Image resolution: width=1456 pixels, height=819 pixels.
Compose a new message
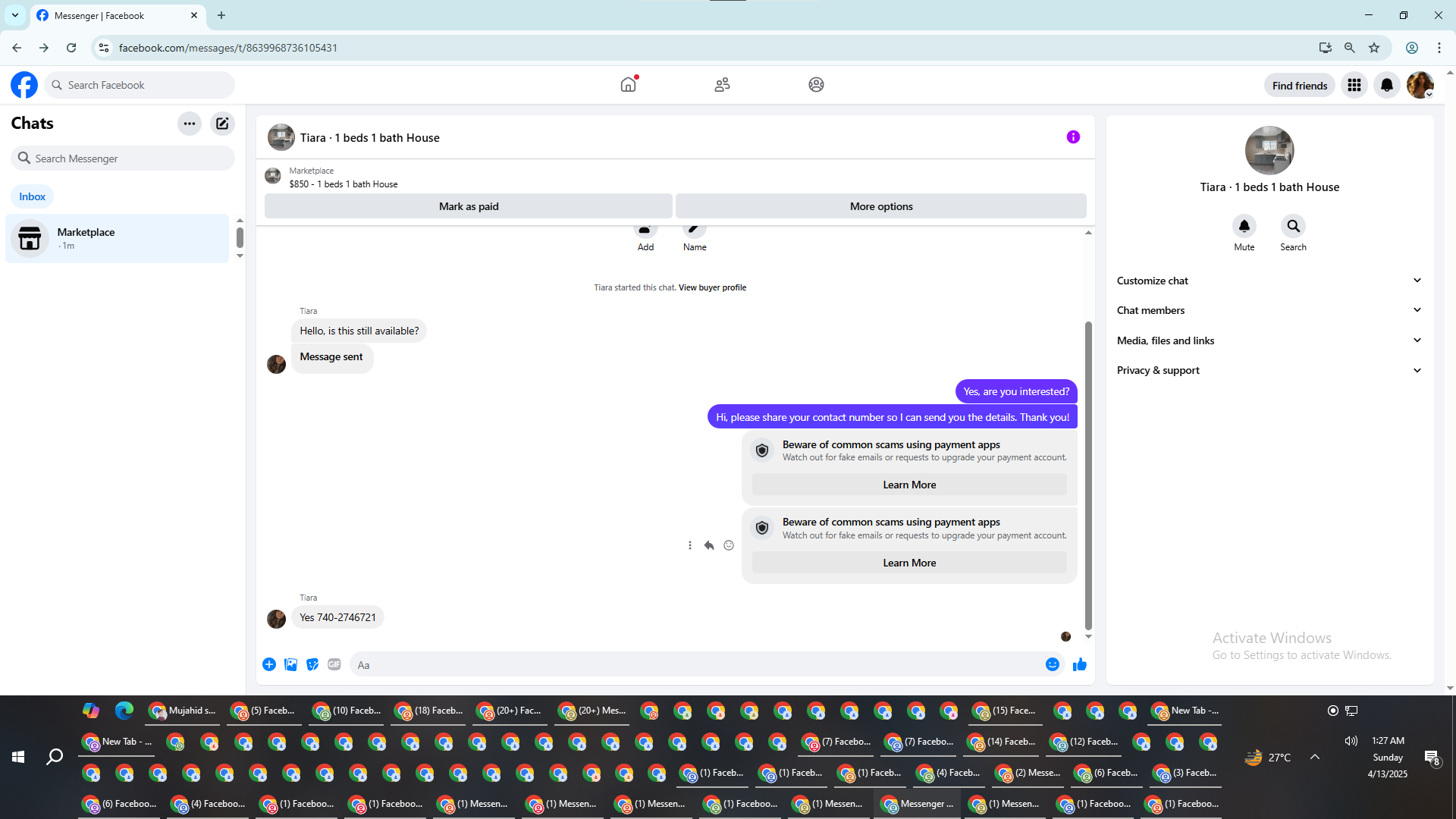click(222, 124)
